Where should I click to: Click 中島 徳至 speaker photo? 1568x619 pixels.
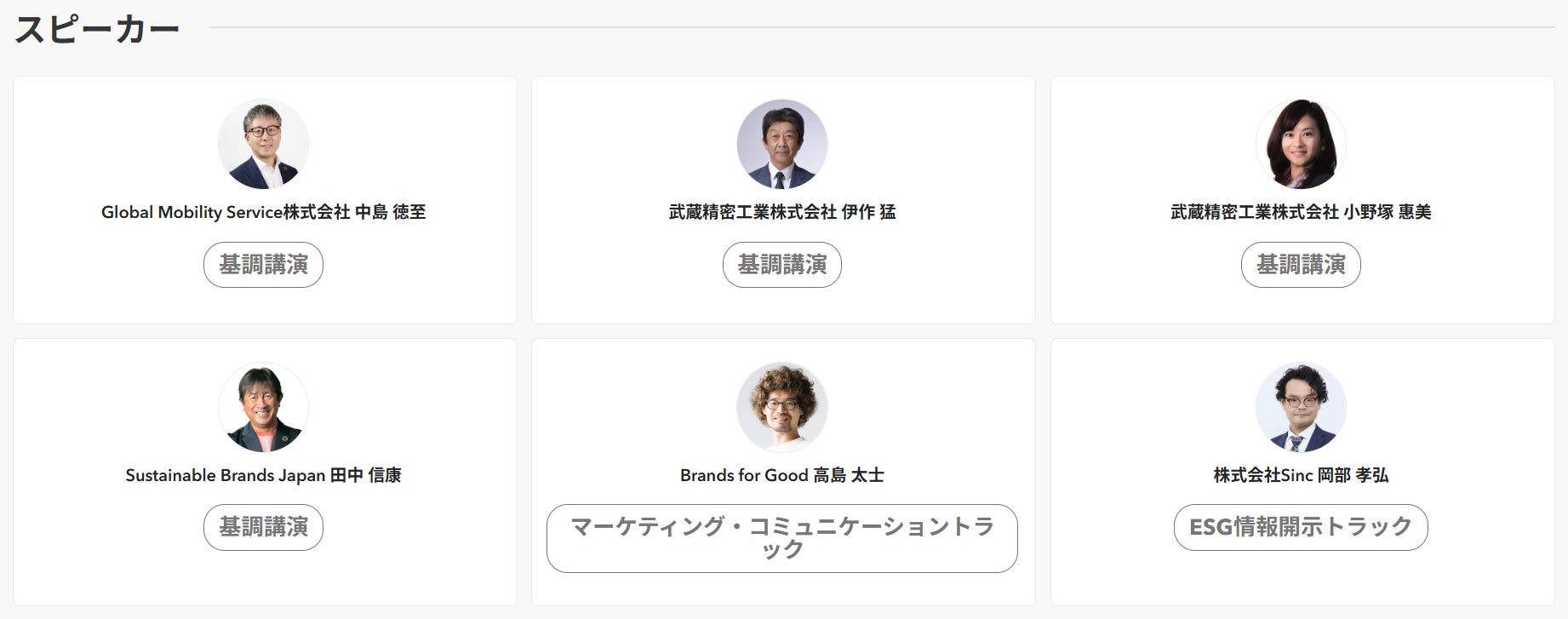[263, 145]
